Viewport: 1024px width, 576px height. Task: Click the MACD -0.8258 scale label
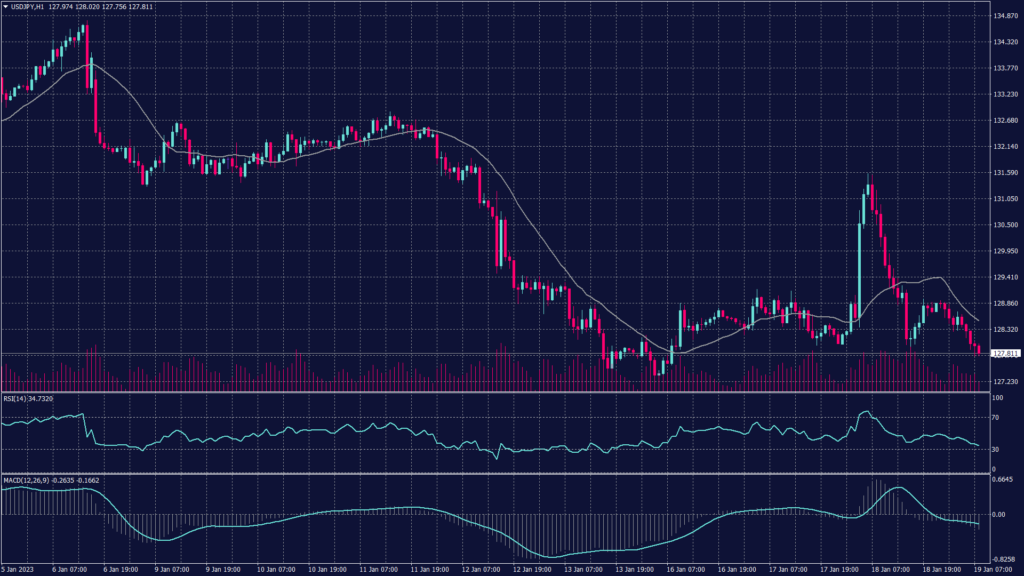pyautogui.click(x=1002, y=560)
